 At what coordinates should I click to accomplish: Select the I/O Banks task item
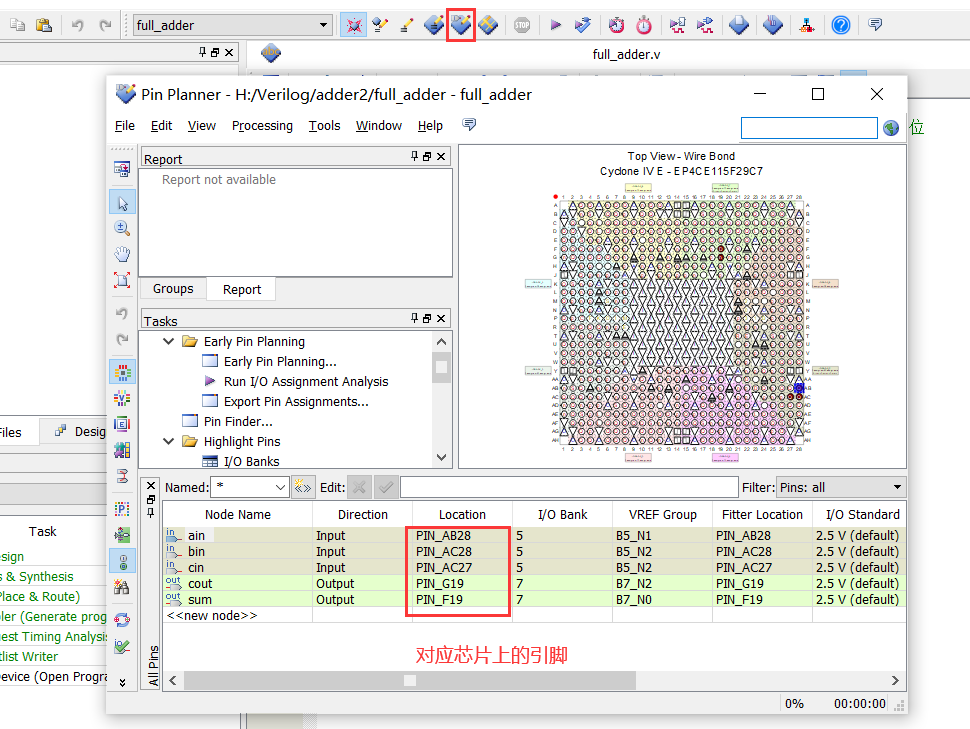point(251,462)
